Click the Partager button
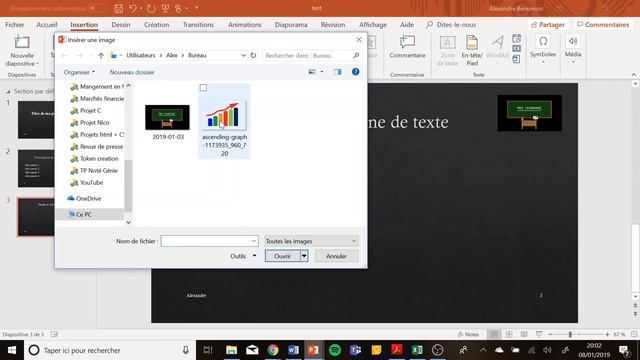The width and height of the screenshot is (640, 360). (548, 25)
